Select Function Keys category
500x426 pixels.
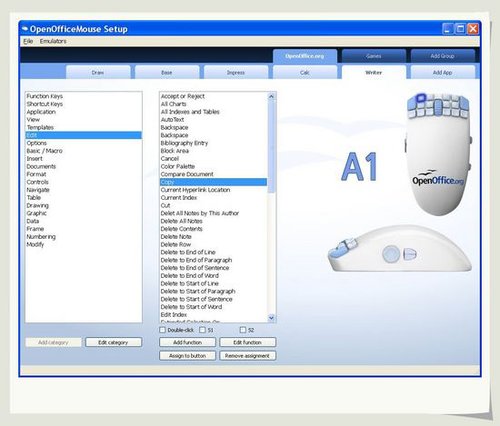pos(45,96)
